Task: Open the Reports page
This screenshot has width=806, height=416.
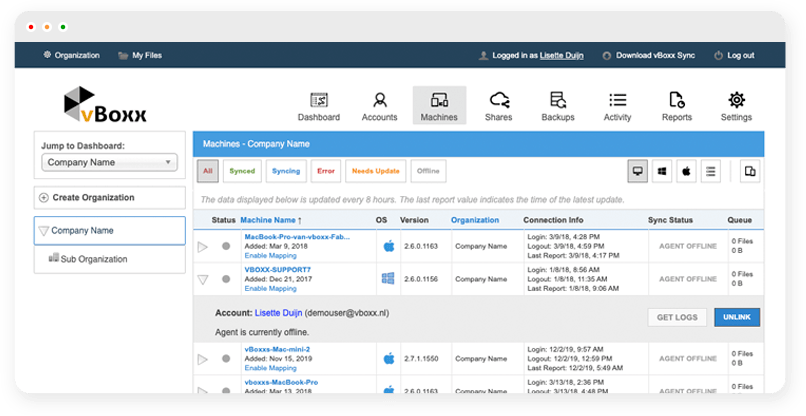Action: (676, 106)
